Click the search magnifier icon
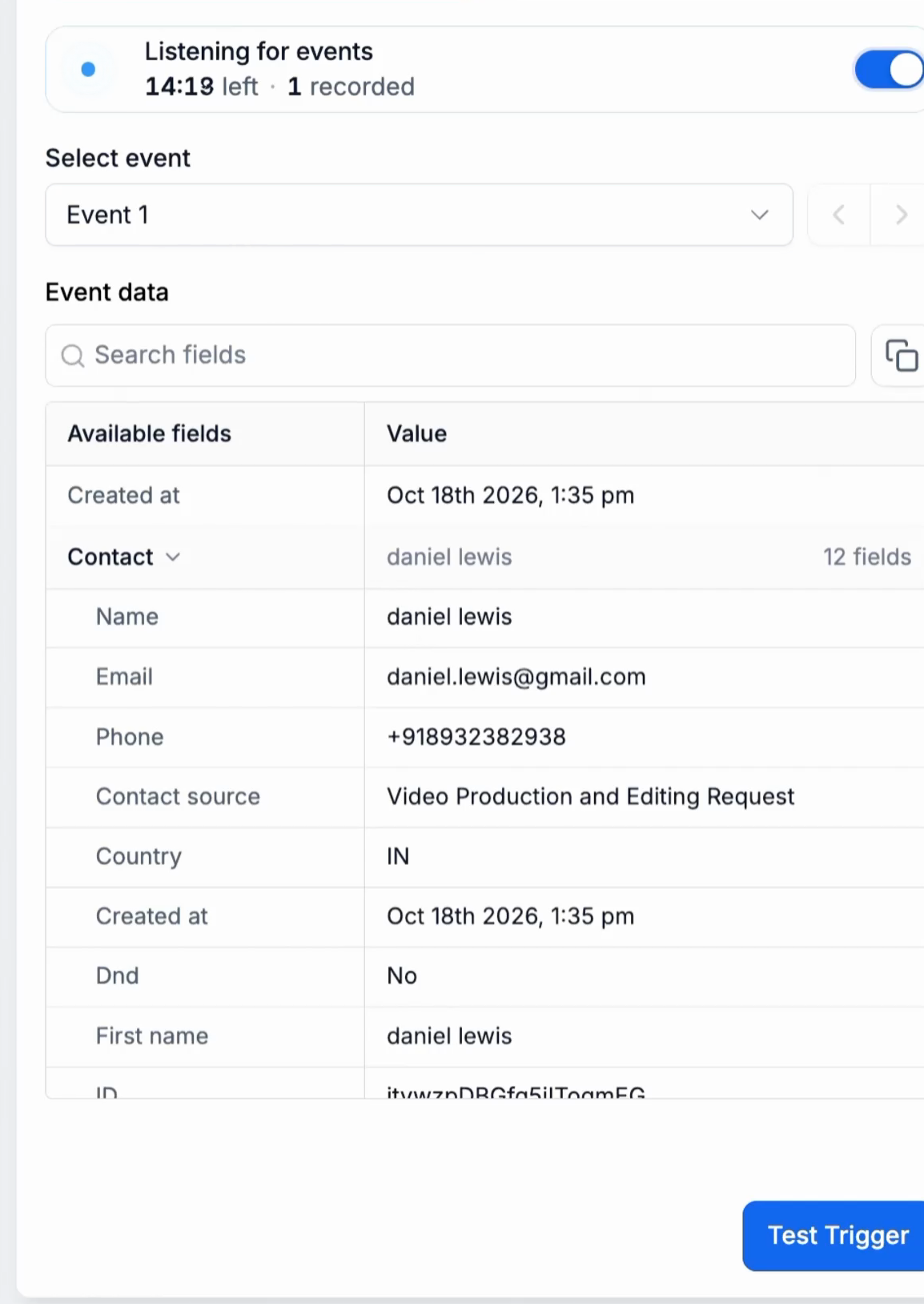This screenshot has width=924, height=1304. pos(73,356)
